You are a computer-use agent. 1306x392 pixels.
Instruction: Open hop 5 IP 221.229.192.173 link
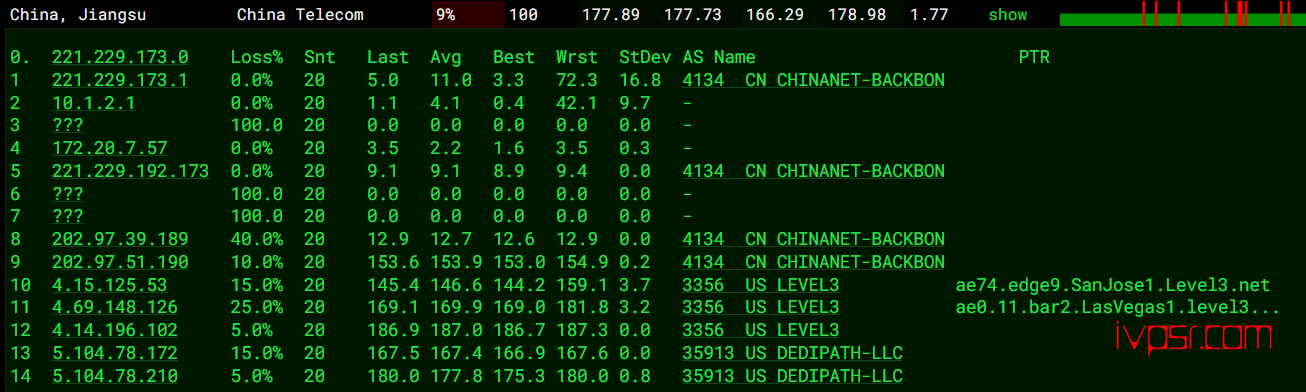(x=131, y=171)
